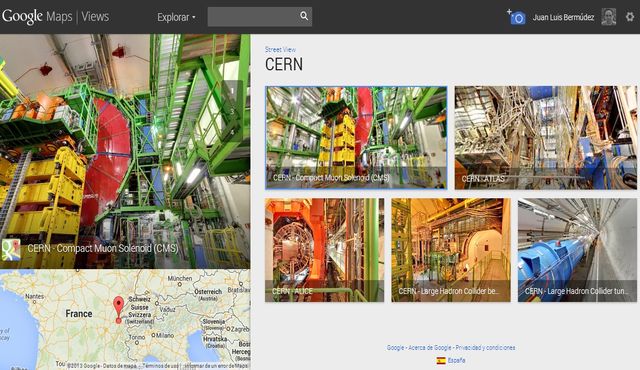
Task: Click Juan Luis Bermúdez profile avatar
Action: (609, 17)
